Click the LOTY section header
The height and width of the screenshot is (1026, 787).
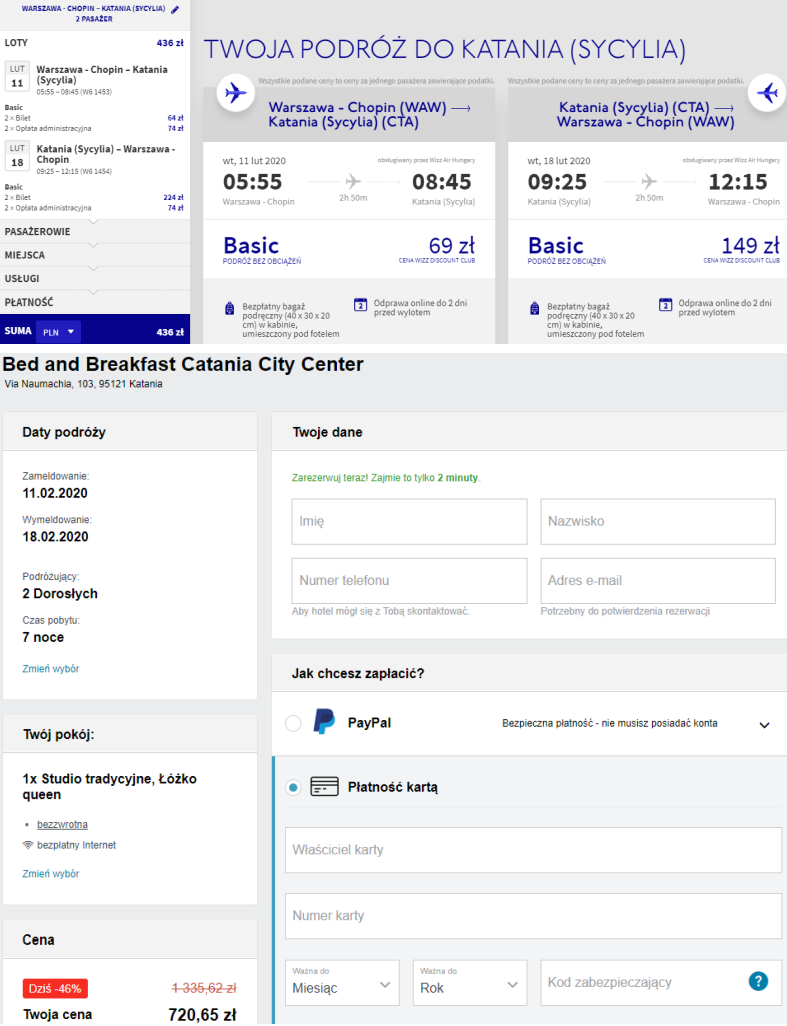click(95, 43)
